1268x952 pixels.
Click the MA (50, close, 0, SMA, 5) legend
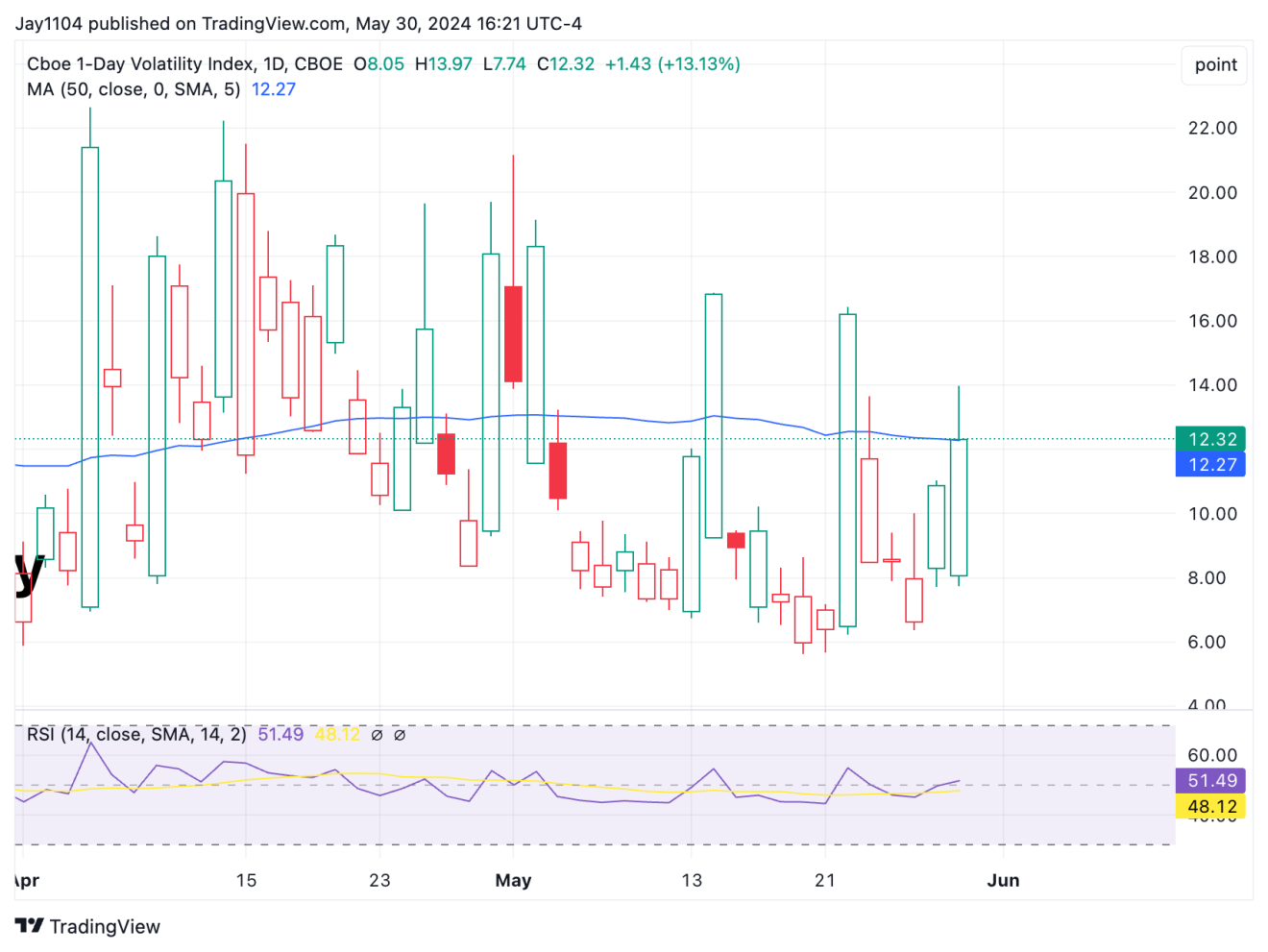(x=134, y=89)
